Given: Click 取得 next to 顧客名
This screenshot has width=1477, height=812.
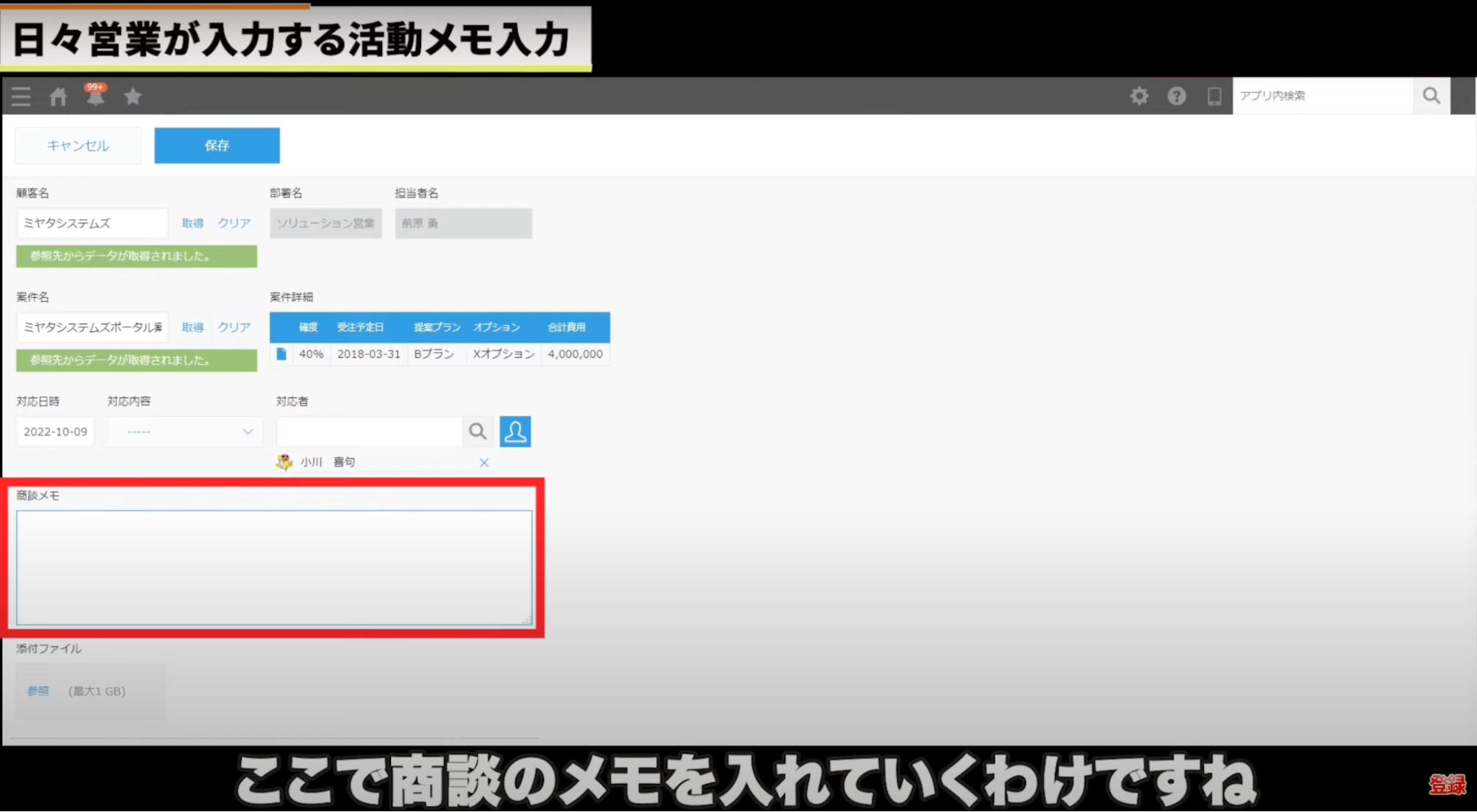Looking at the screenshot, I should click(193, 223).
